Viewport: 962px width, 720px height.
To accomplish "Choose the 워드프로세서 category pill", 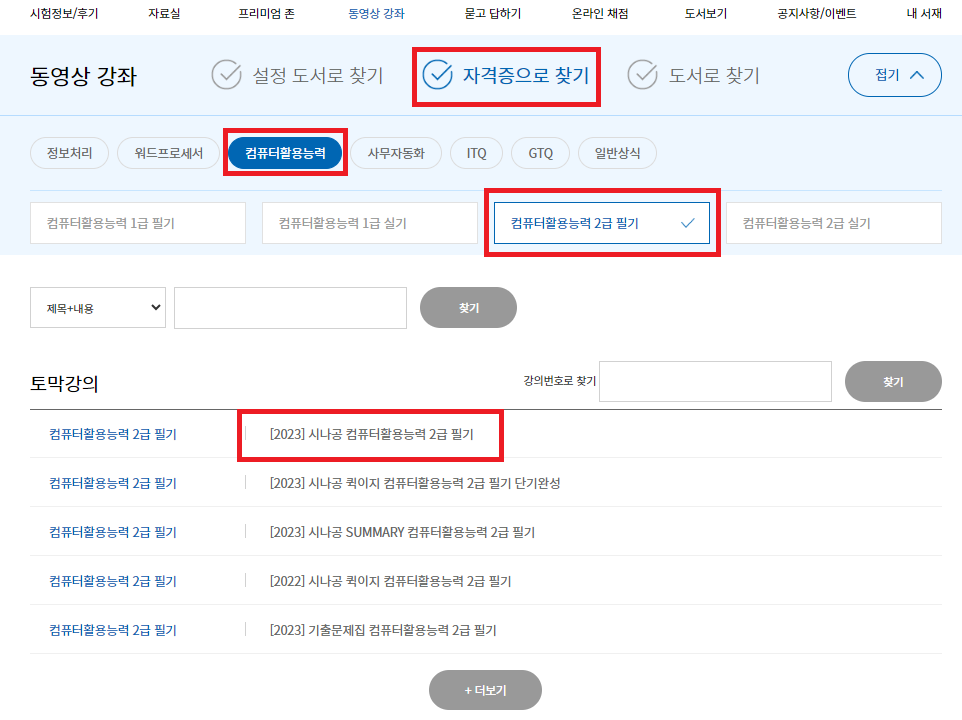I will coord(169,153).
